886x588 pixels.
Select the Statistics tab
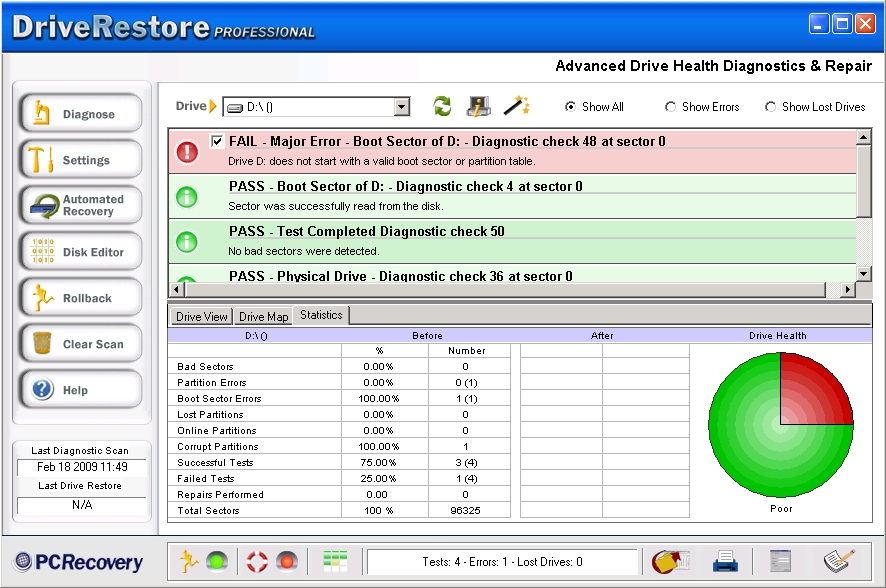321,315
